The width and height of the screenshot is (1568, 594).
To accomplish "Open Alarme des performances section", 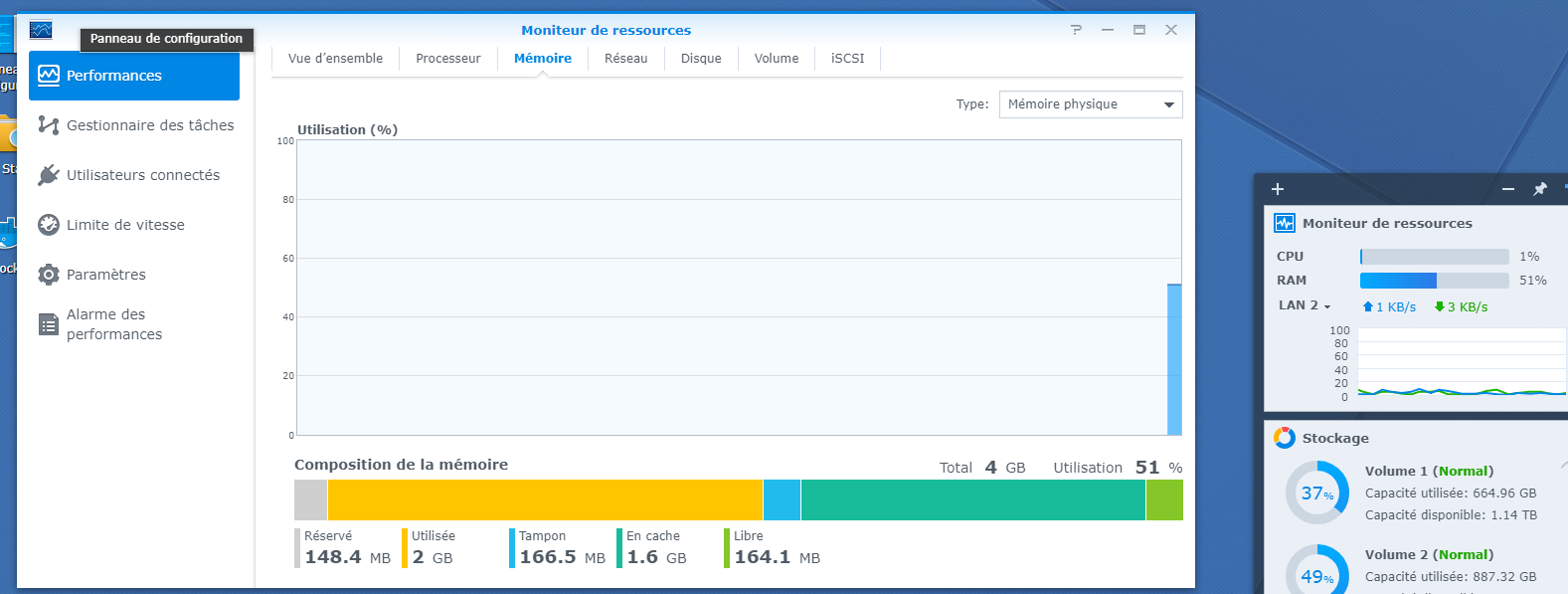I will 113,324.
